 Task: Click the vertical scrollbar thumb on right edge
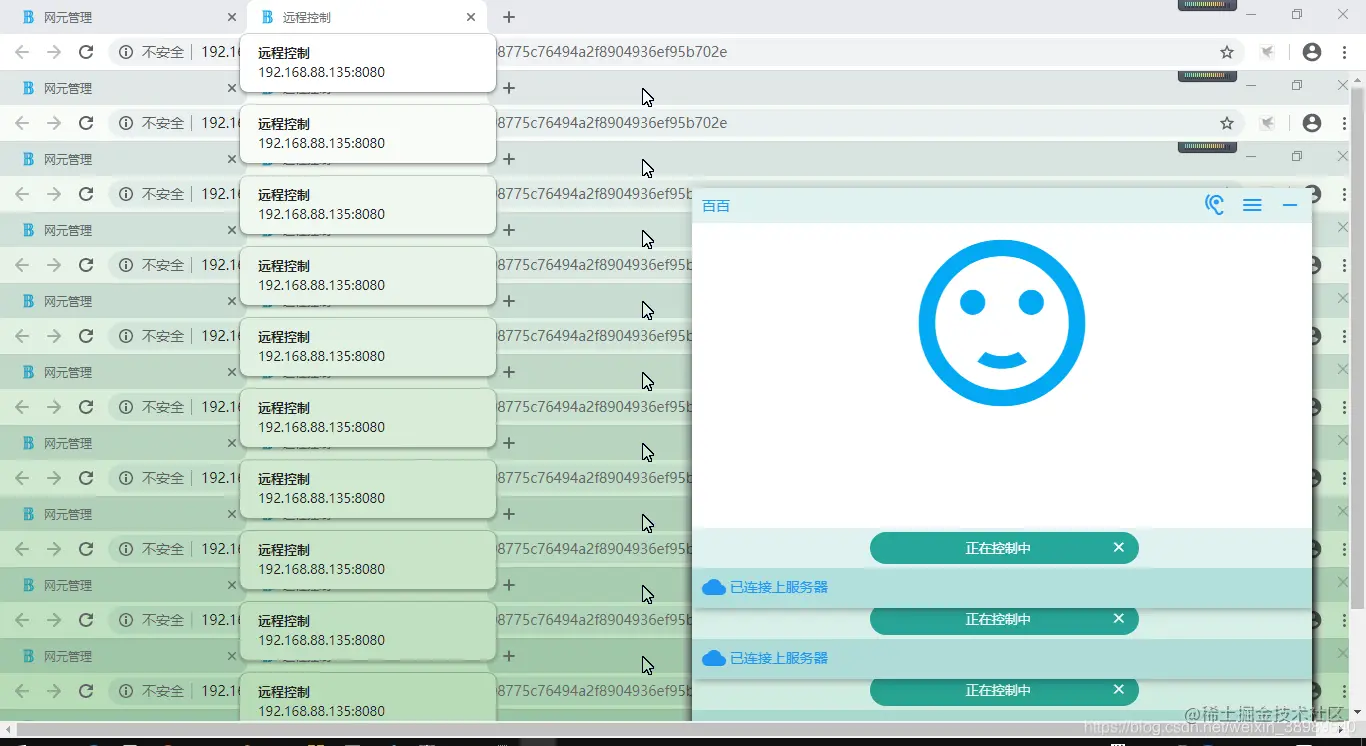(1358, 350)
